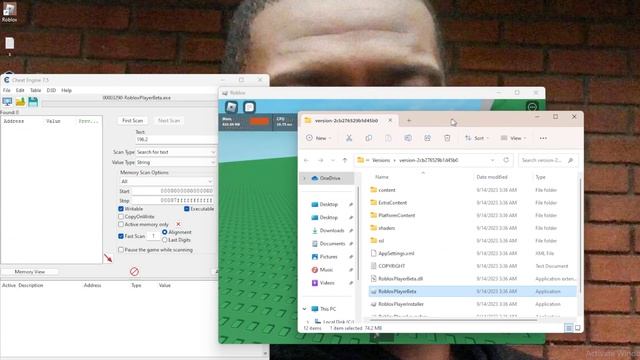This screenshot has width=640, height=360.
Task: Refresh the Explorer folder view
Action: 506,160
